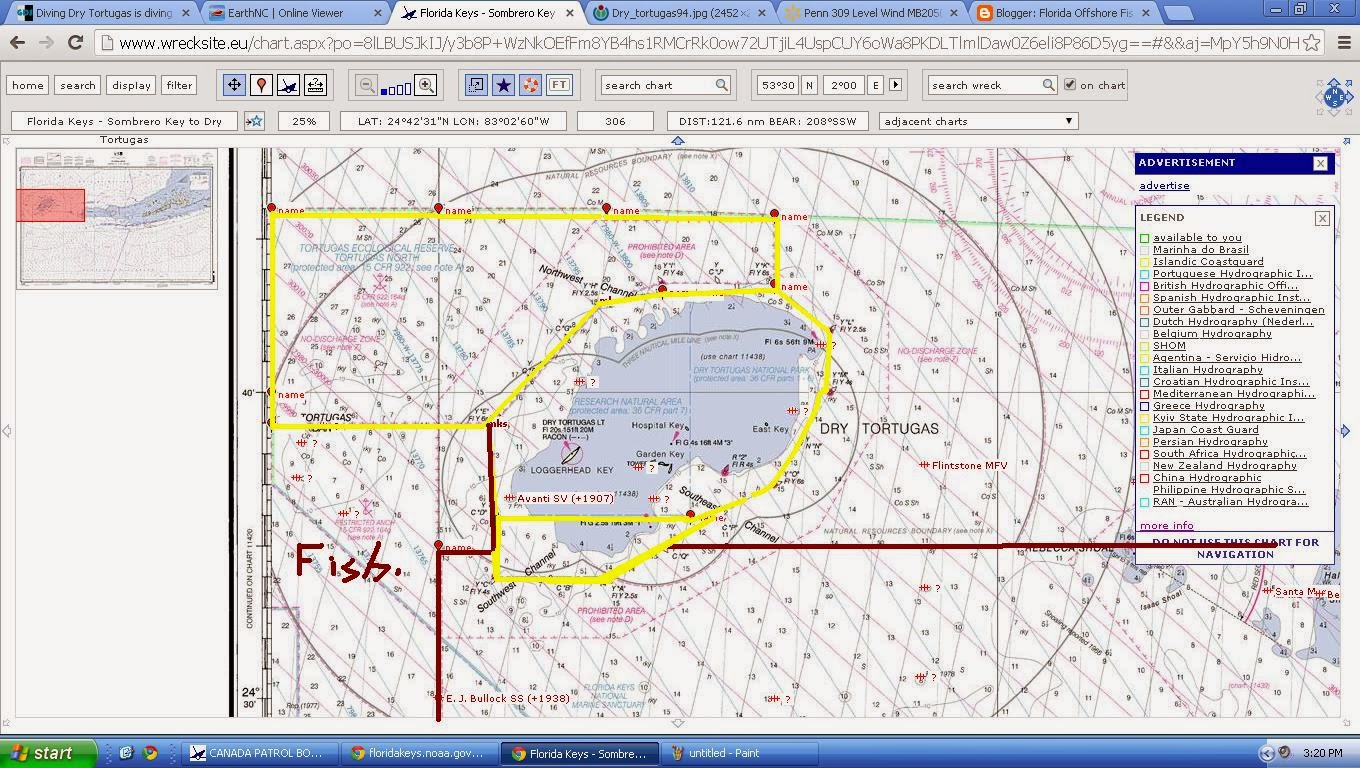Click the more info link in legend
This screenshot has width=1360, height=768.
click(x=1167, y=525)
